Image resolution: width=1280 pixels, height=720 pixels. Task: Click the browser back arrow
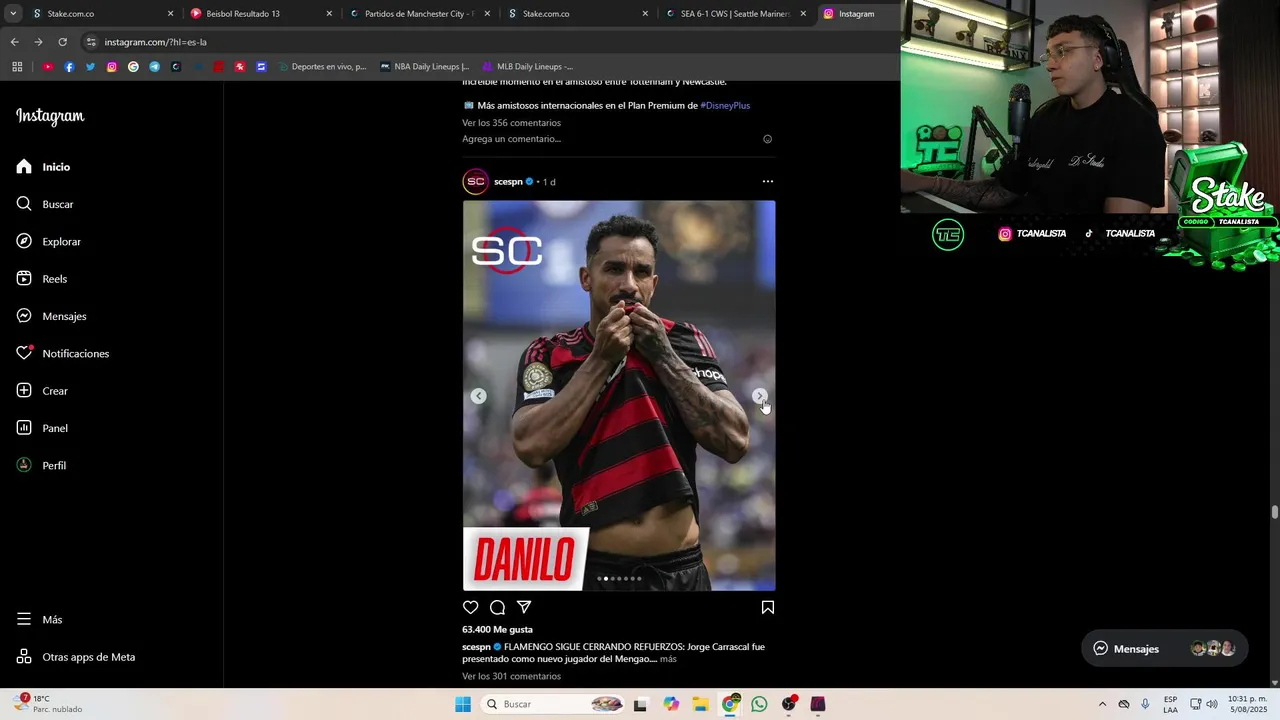point(14,42)
